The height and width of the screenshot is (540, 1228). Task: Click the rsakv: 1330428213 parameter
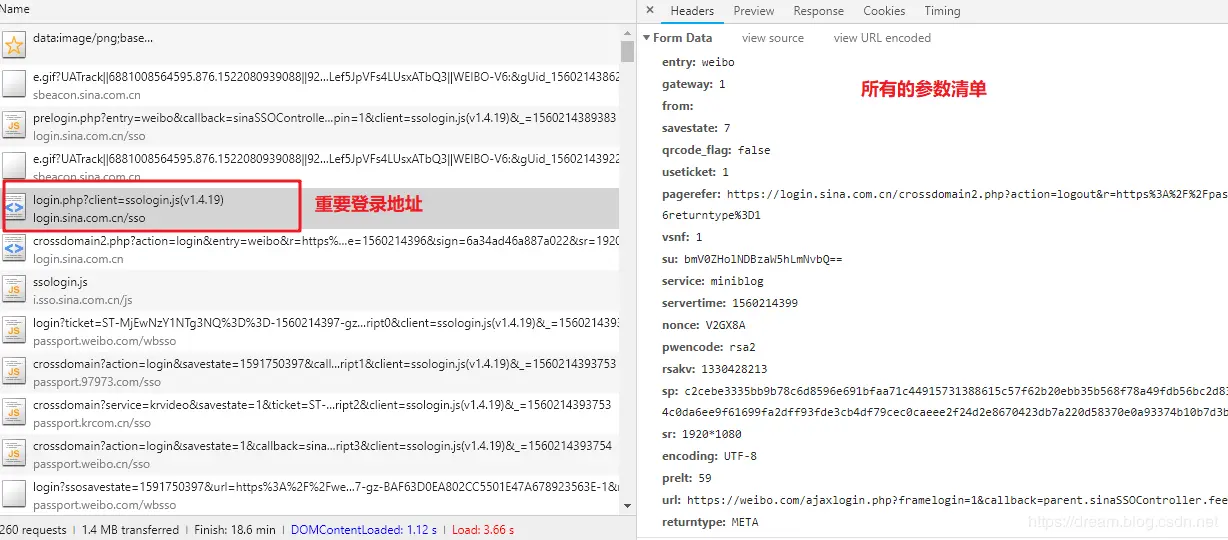pyautogui.click(x=714, y=369)
